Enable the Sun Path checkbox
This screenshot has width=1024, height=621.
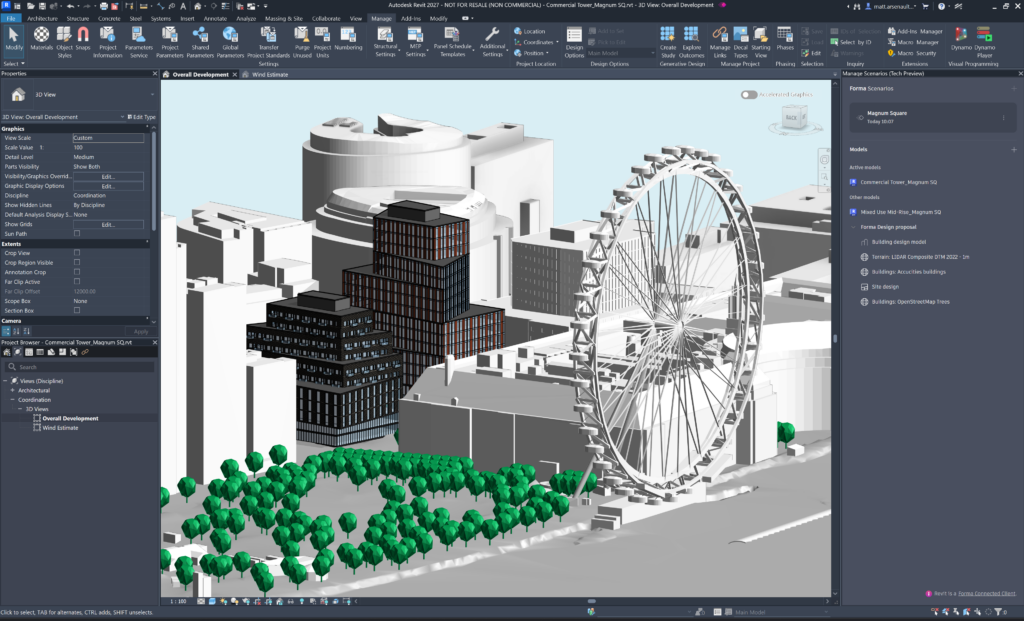[77, 233]
